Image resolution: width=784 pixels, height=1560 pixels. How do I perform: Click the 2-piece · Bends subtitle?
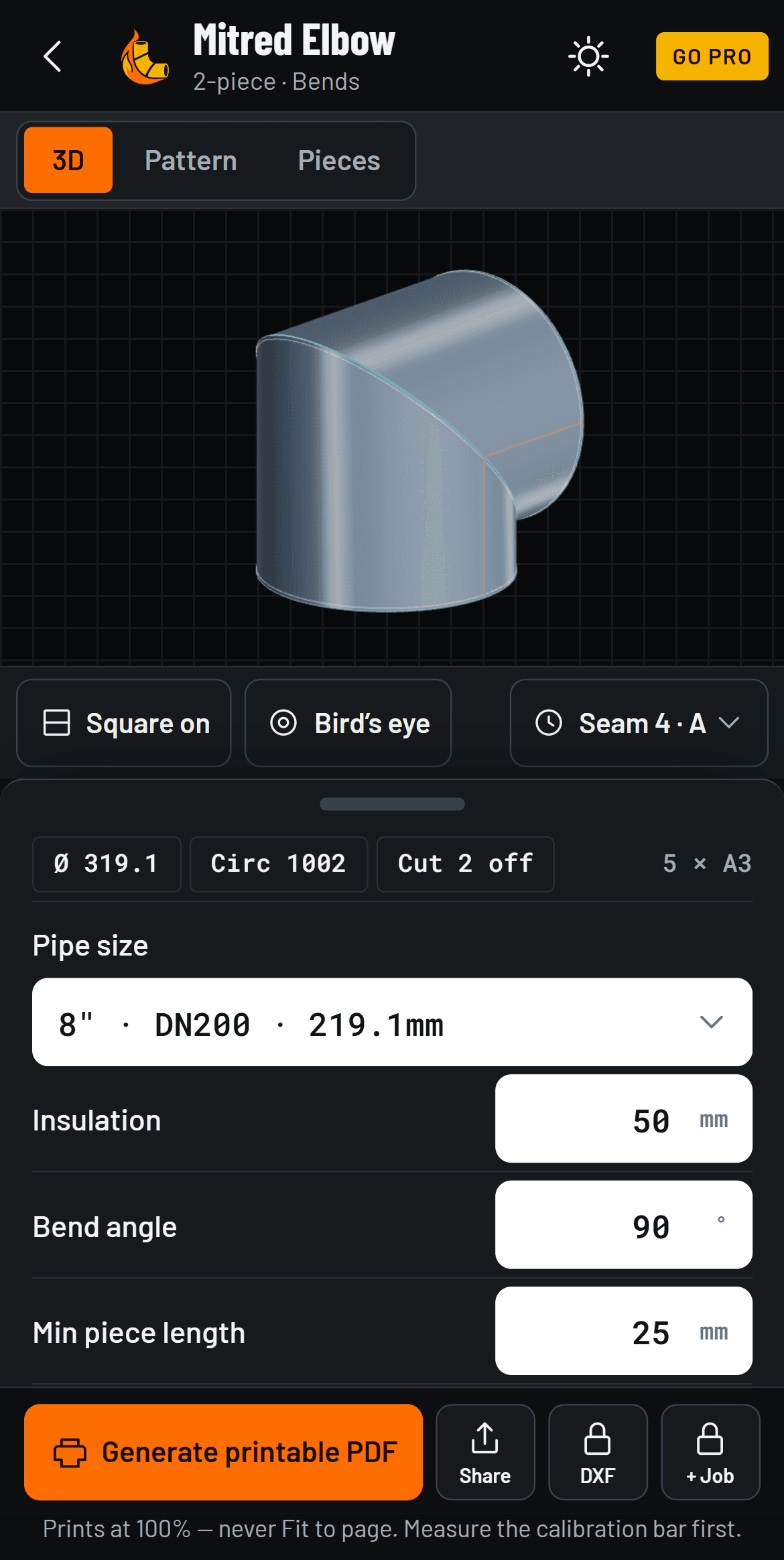276,82
